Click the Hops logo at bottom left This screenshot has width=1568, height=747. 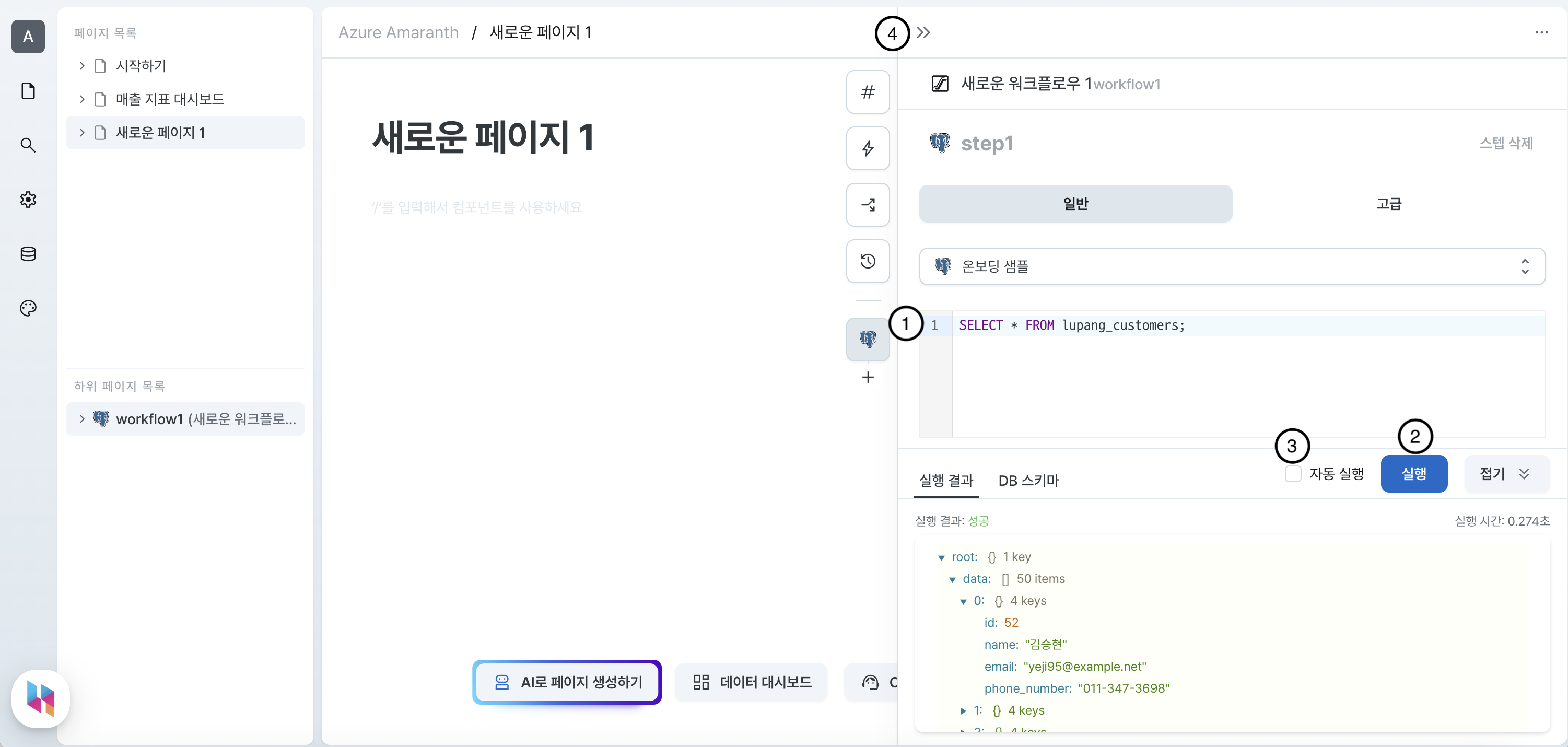[x=41, y=699]
